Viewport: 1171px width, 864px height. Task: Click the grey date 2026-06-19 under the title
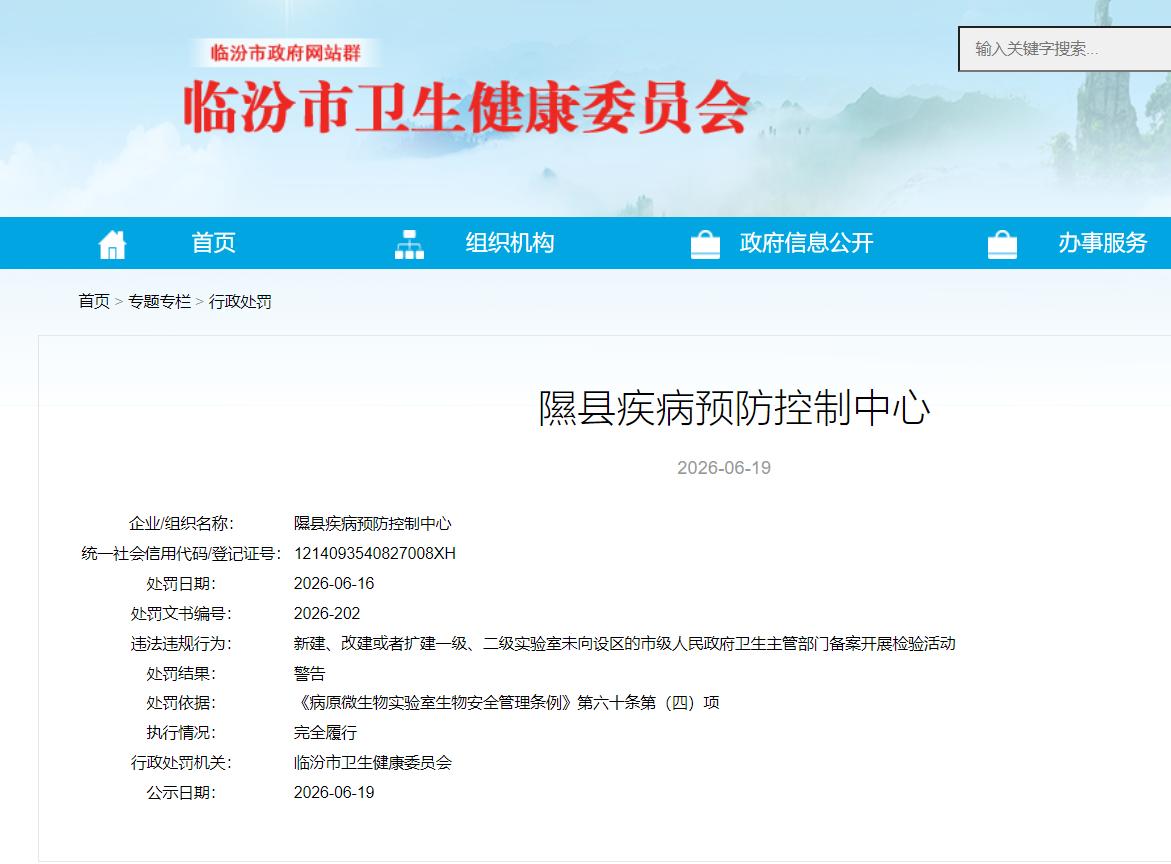click(724, 467)
